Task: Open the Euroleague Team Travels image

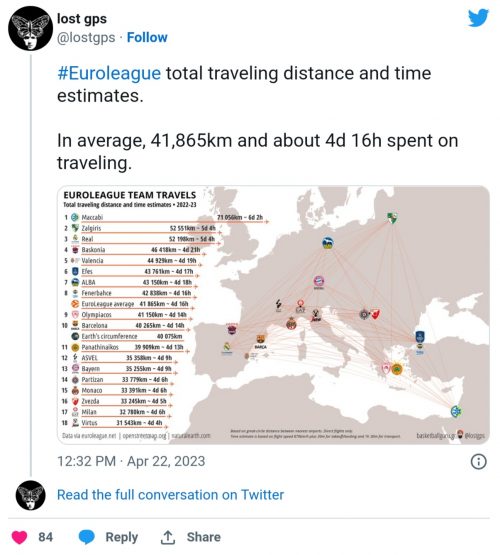Action: (273, 315)
